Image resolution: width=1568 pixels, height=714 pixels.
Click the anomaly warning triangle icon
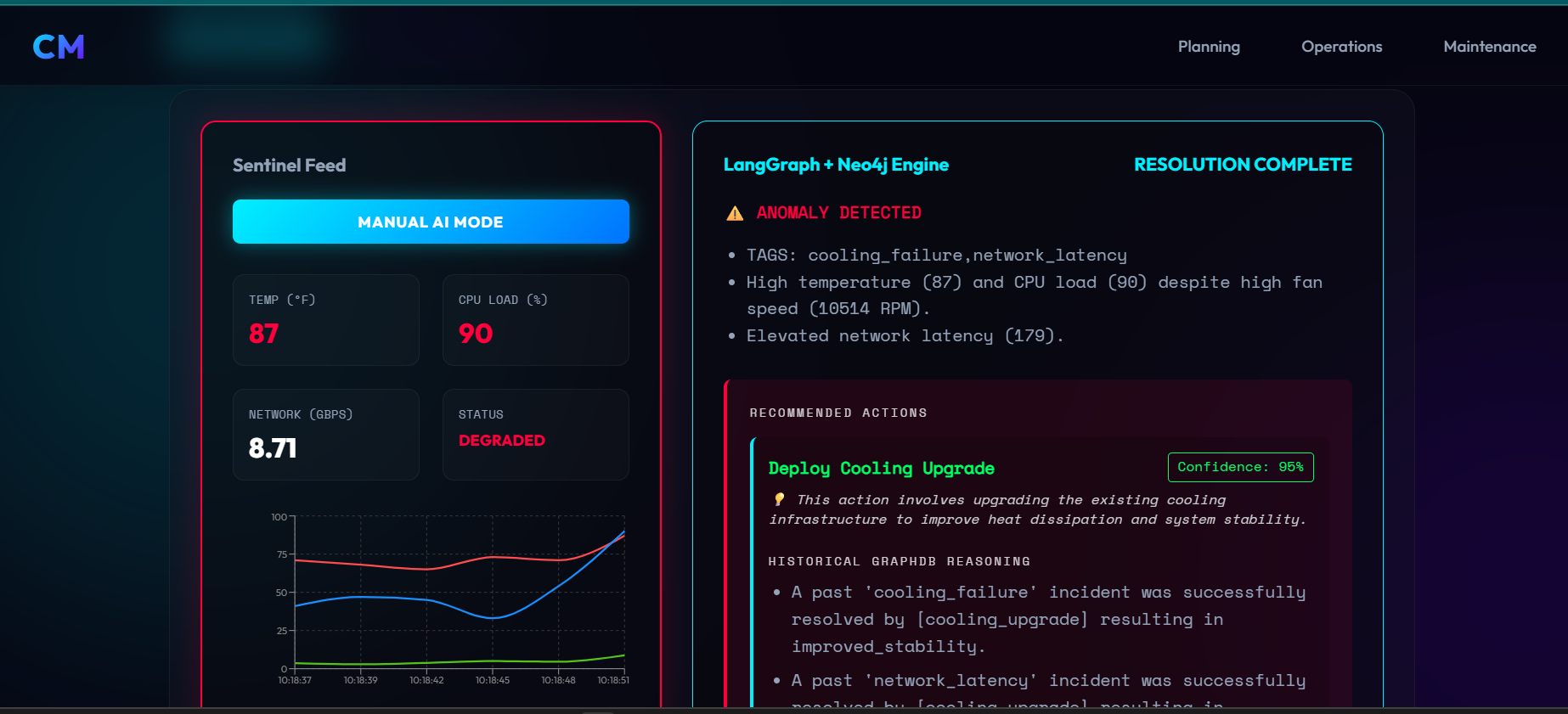coord(735,213)
